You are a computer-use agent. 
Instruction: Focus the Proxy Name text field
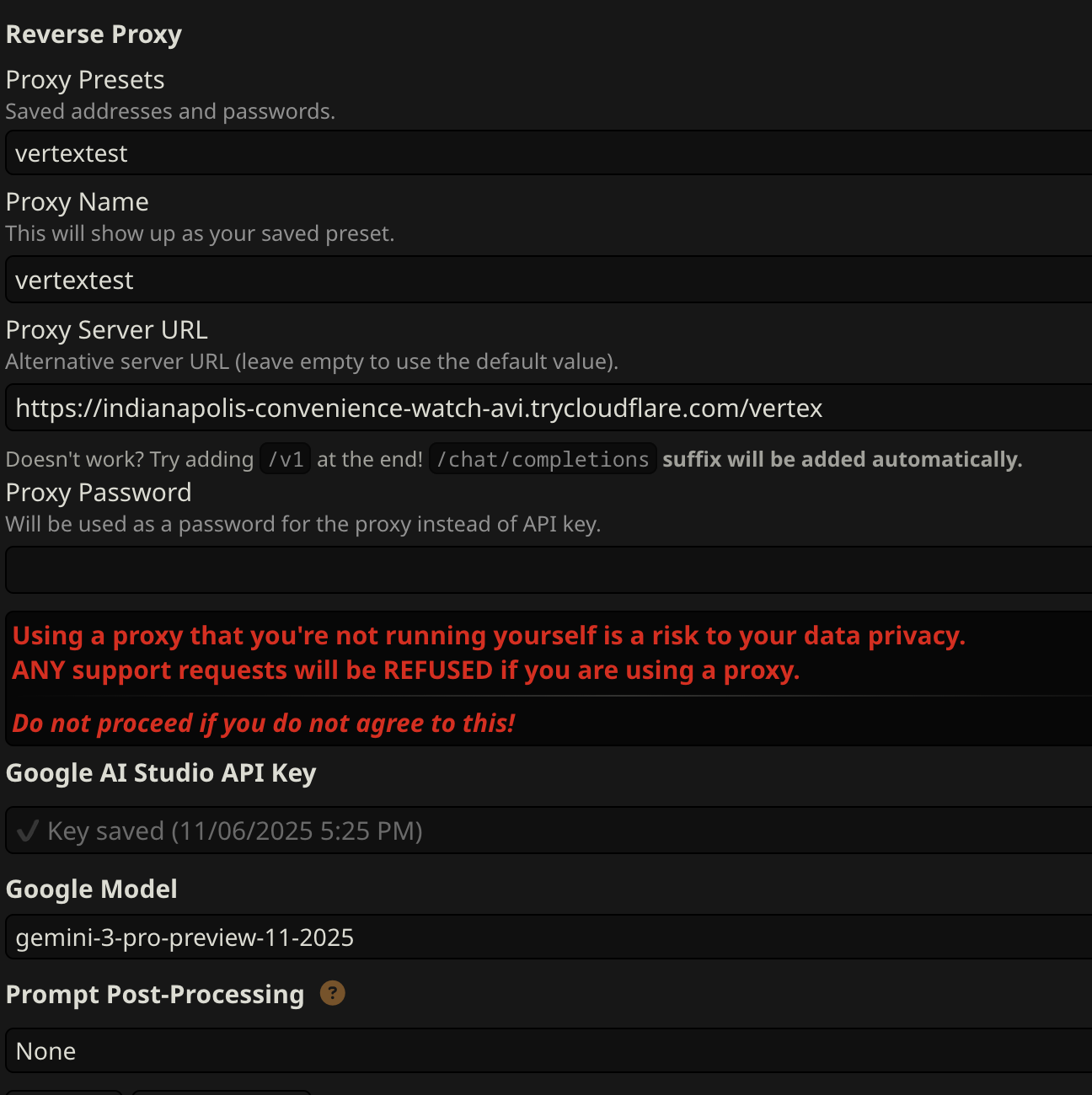tap(548, 280)
